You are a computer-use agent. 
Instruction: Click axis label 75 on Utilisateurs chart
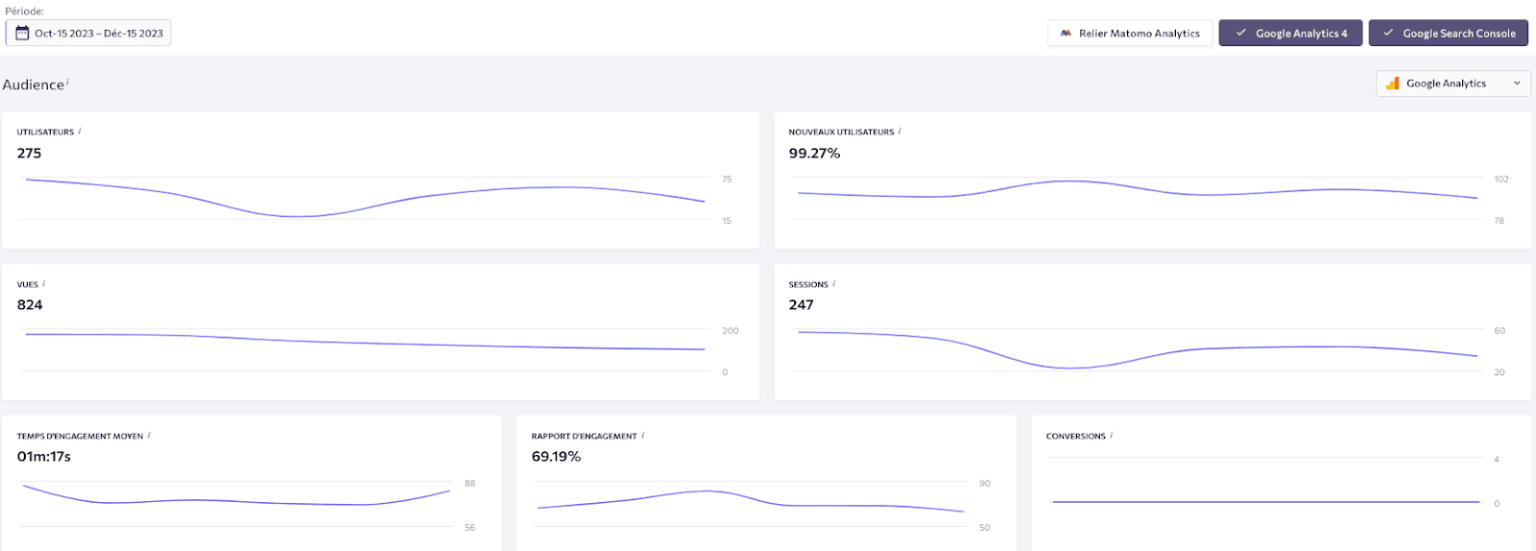pyautogui.click(x=727, y=179)
